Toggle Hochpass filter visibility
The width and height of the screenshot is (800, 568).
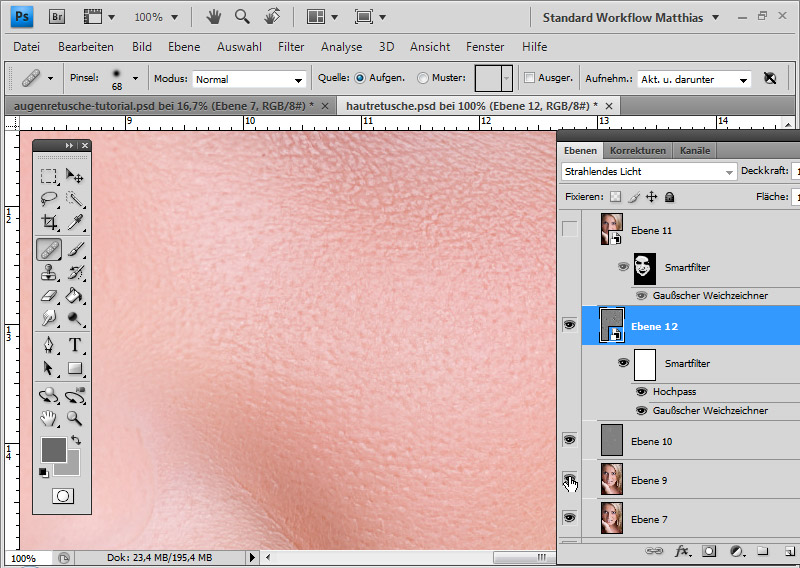[x=642, y=392]
